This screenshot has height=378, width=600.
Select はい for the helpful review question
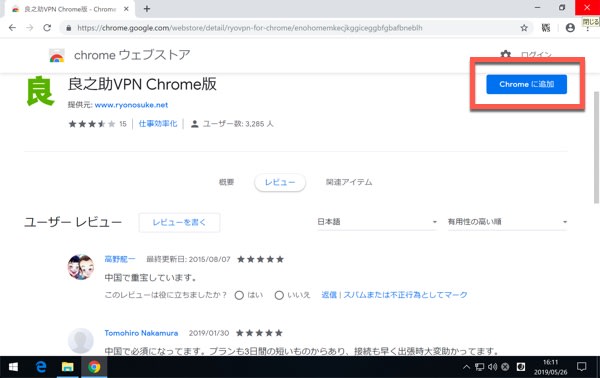coord(239,295)
